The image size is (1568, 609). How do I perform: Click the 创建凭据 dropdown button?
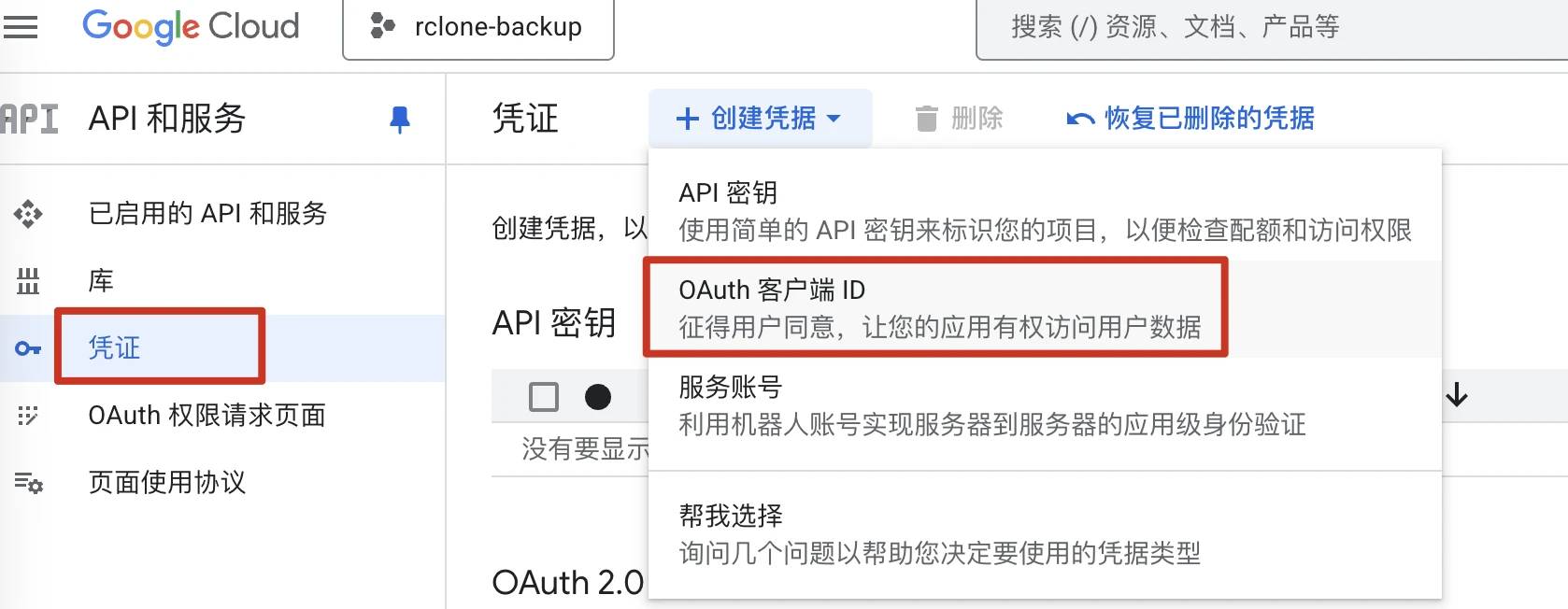pyautogui.click(x=761, y=119)
